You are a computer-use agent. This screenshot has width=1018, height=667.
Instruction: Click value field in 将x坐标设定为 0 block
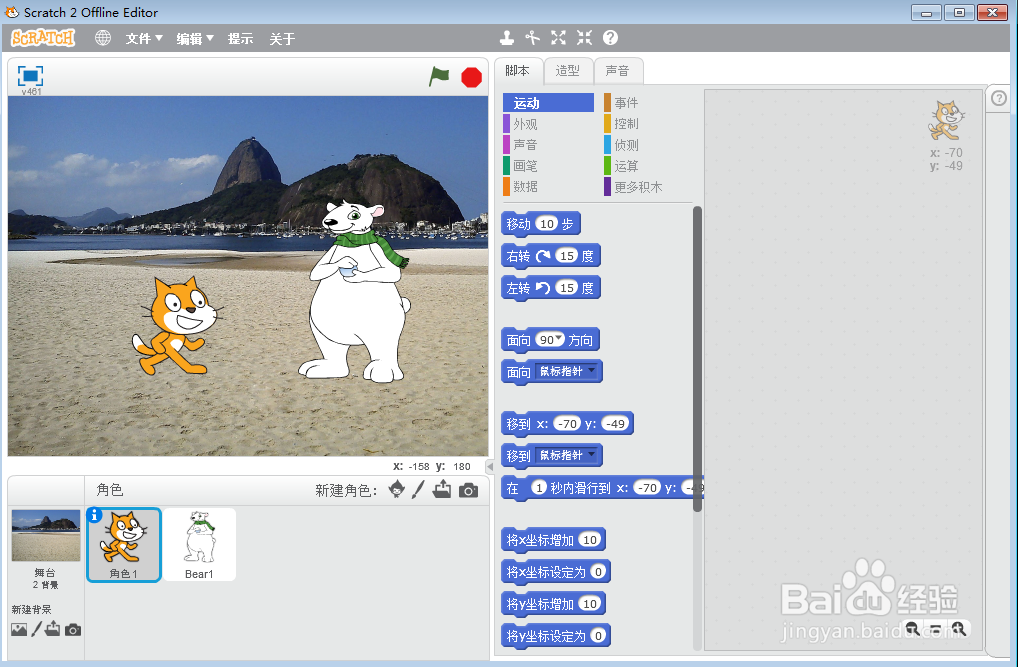tap(599, 571)
